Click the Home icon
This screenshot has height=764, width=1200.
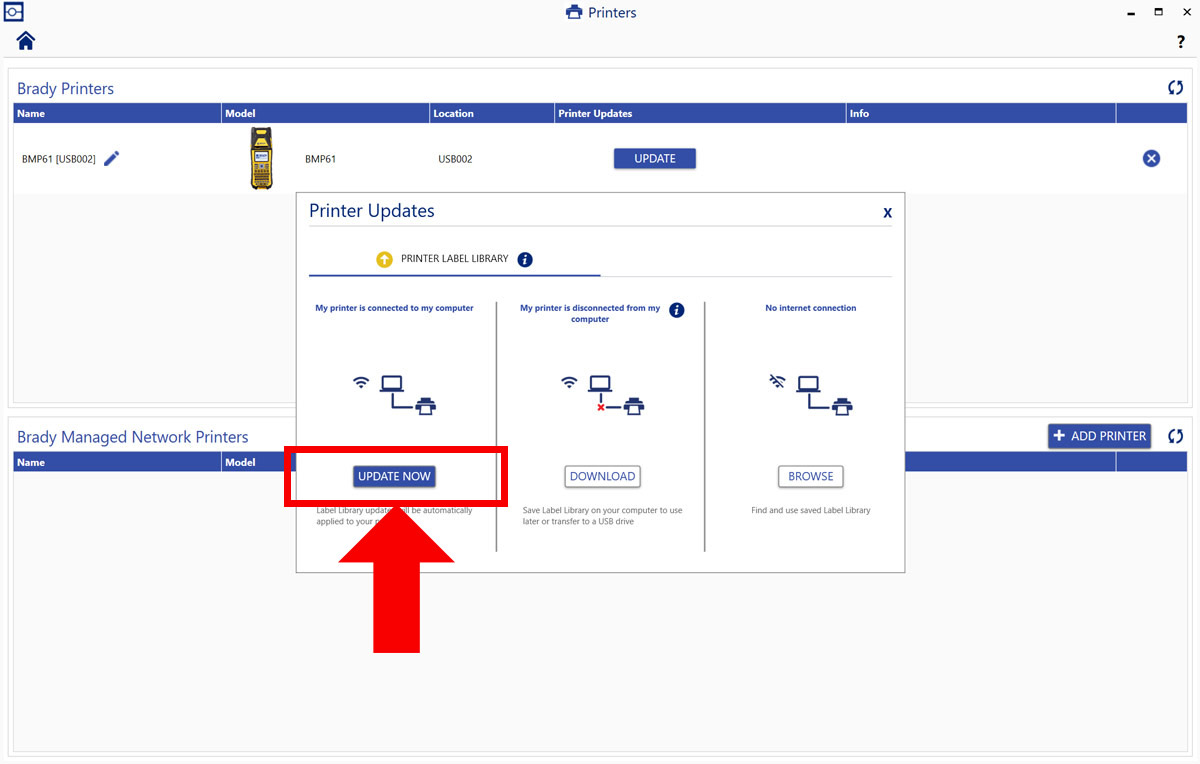point(24,40)
